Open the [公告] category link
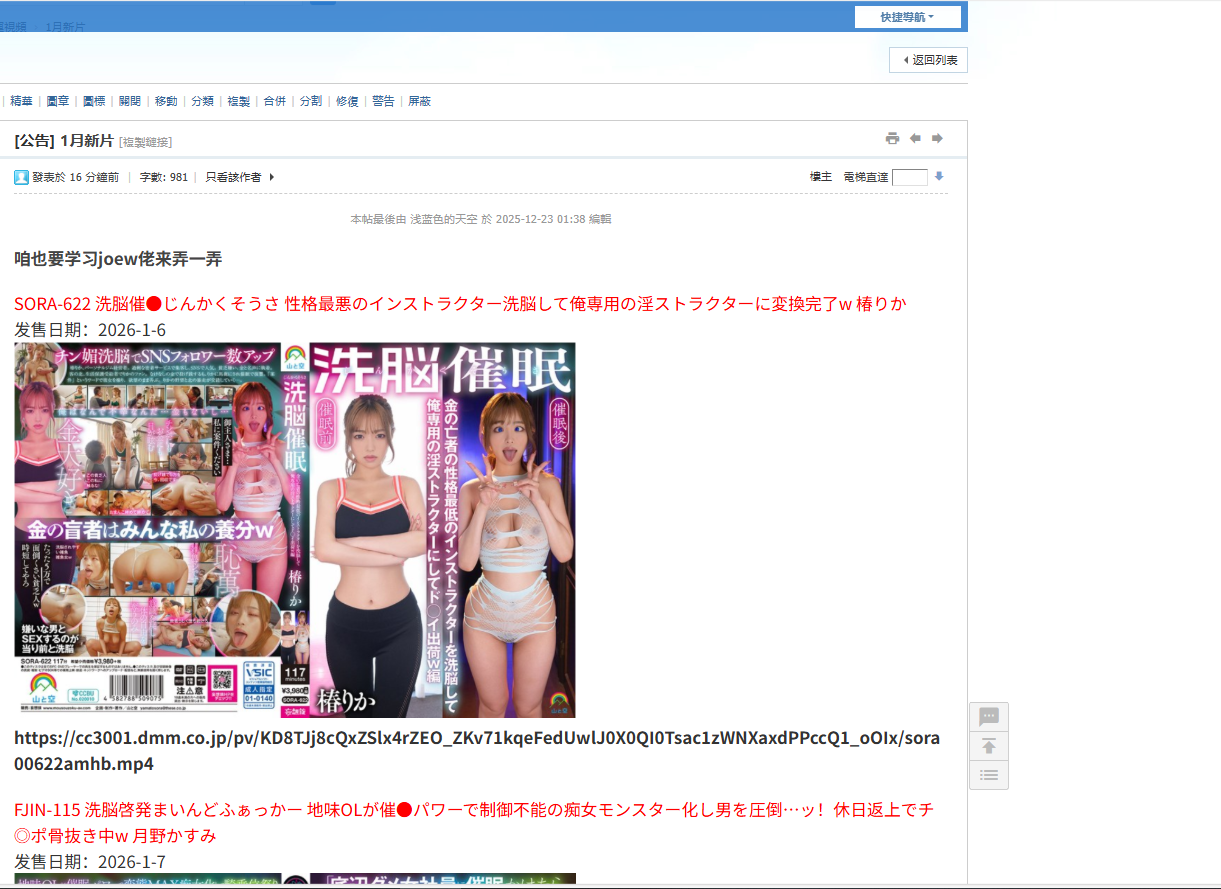Image resolution: width=1221 pixels, height=889 pixels. click(35, 141)
